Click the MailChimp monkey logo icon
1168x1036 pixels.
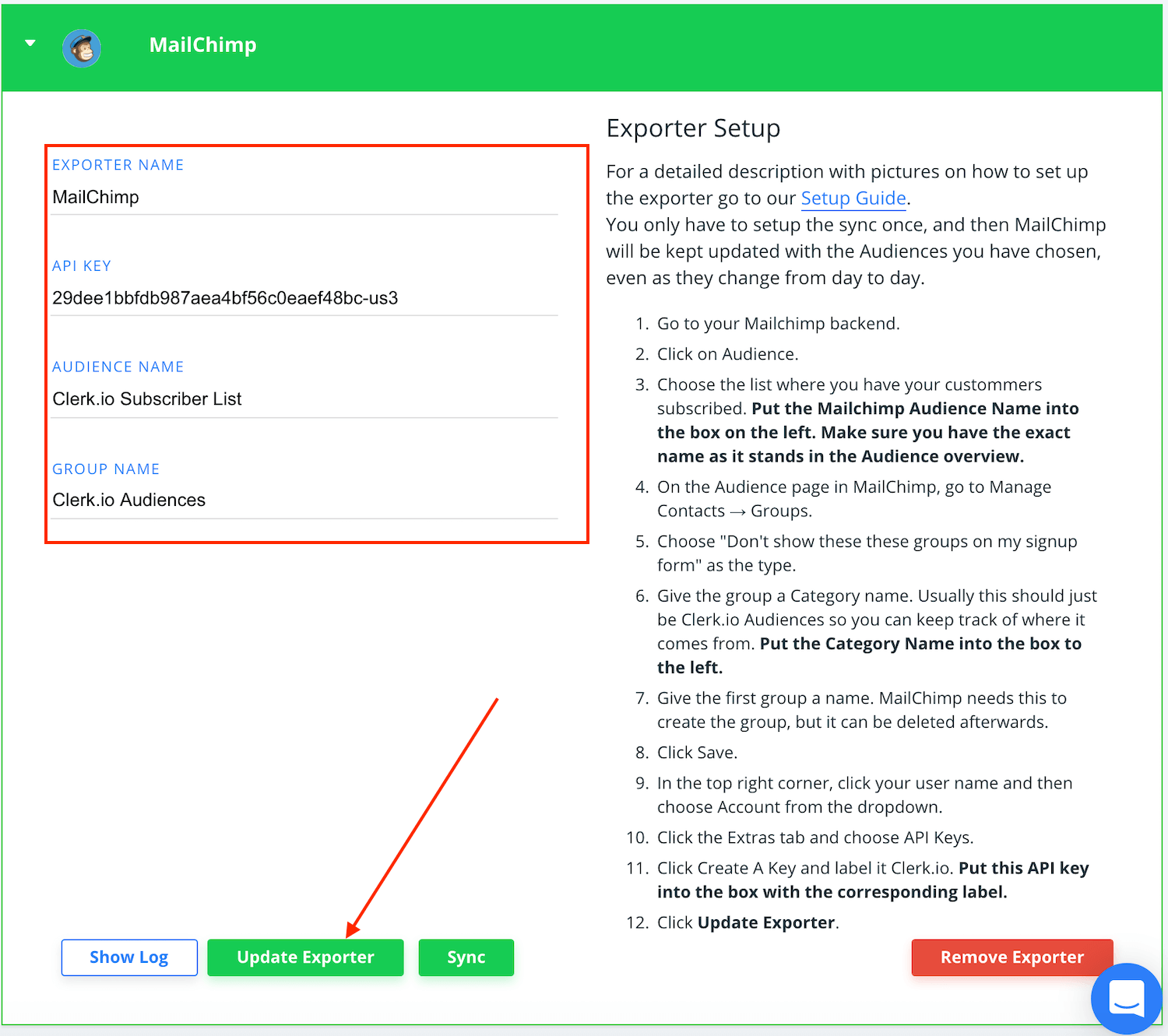(x=82, y=48)
